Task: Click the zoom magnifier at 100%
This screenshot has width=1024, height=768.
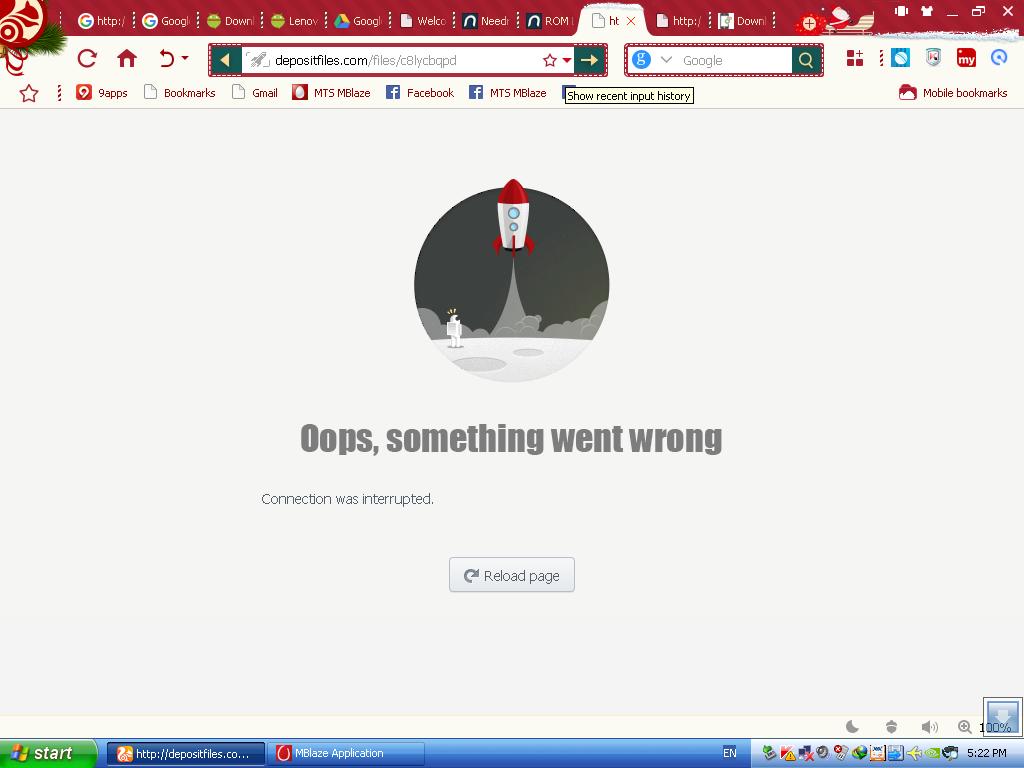Action: 965,727
